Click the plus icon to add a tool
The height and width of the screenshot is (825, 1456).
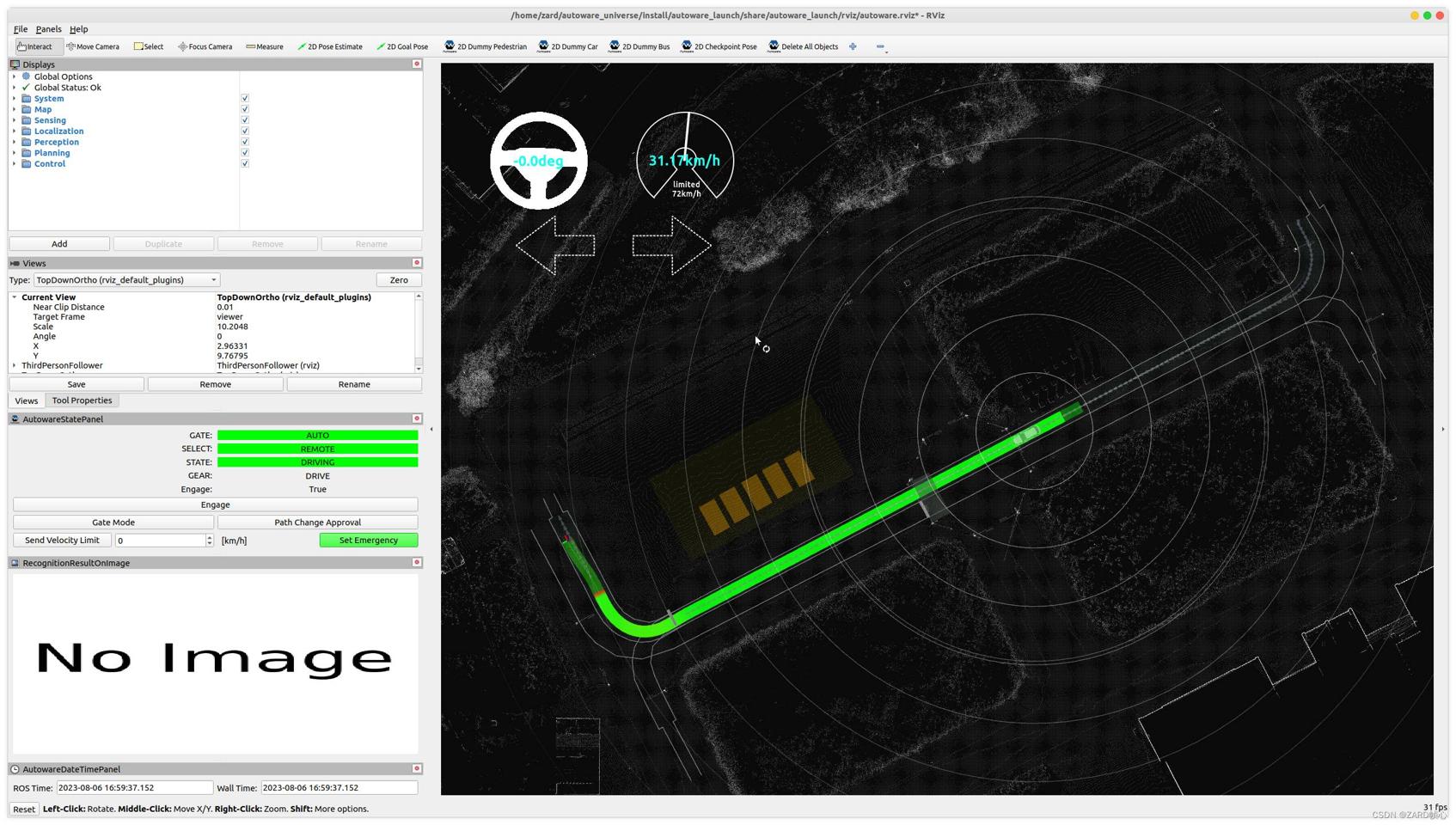coord(853,46)
